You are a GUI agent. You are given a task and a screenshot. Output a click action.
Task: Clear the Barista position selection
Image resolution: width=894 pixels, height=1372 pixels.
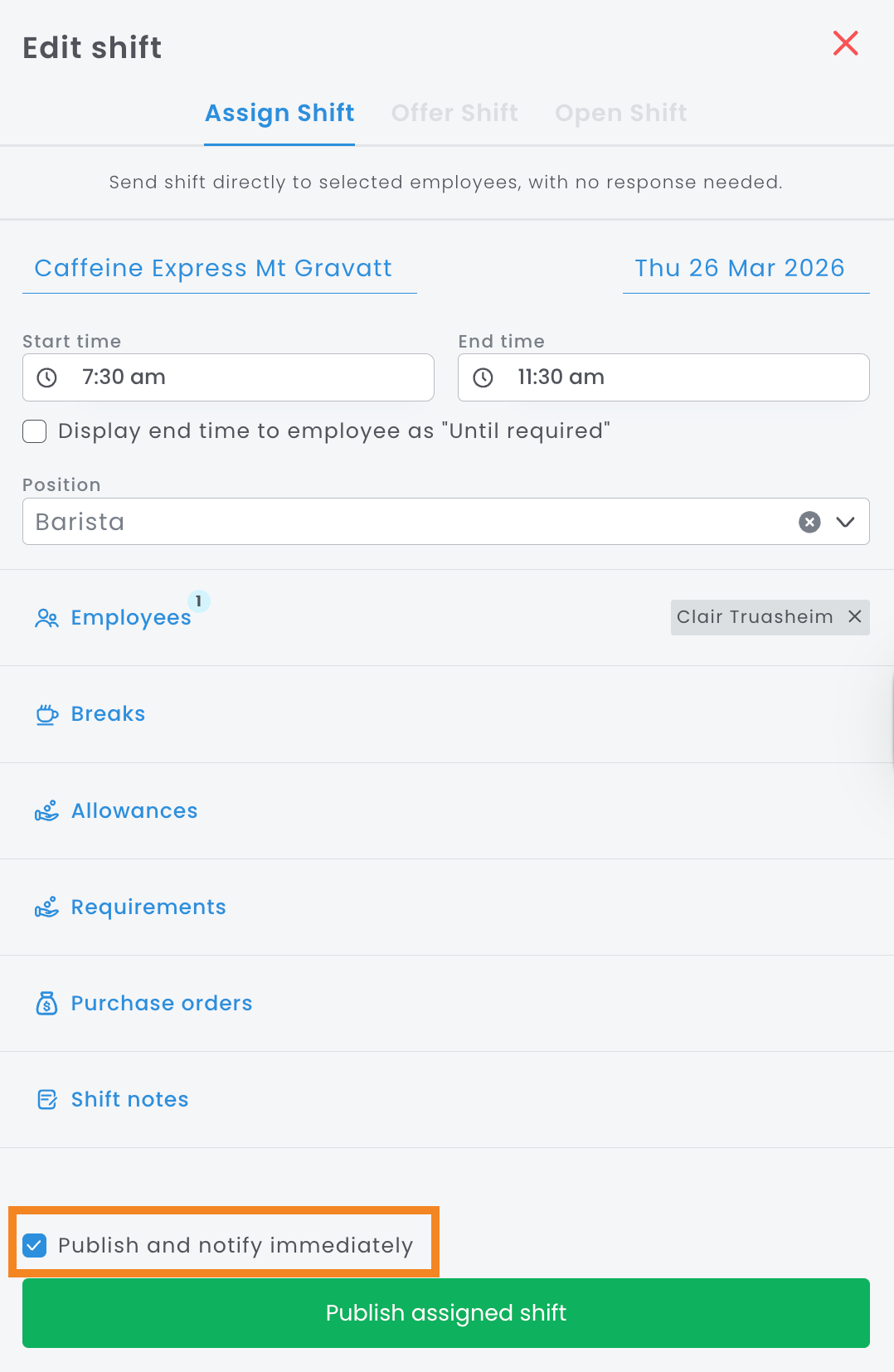coord(809,522)
